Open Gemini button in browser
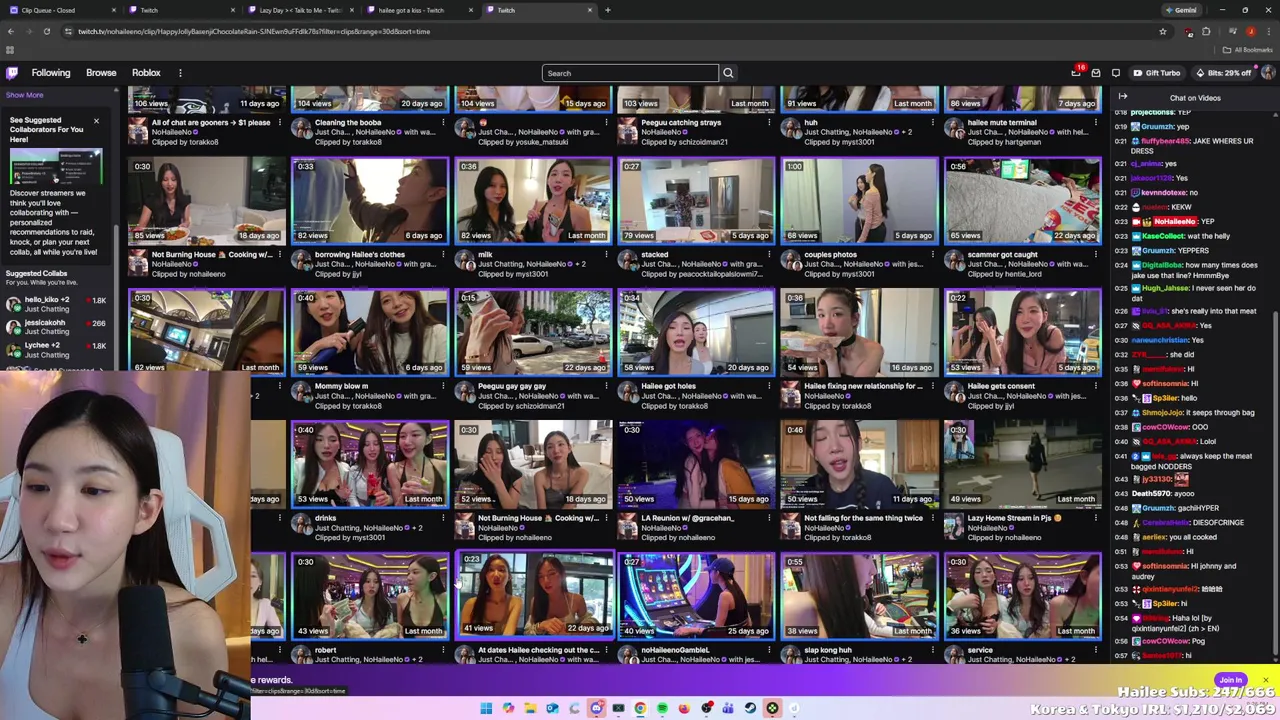1280x720 pixels. (1180, 10)
